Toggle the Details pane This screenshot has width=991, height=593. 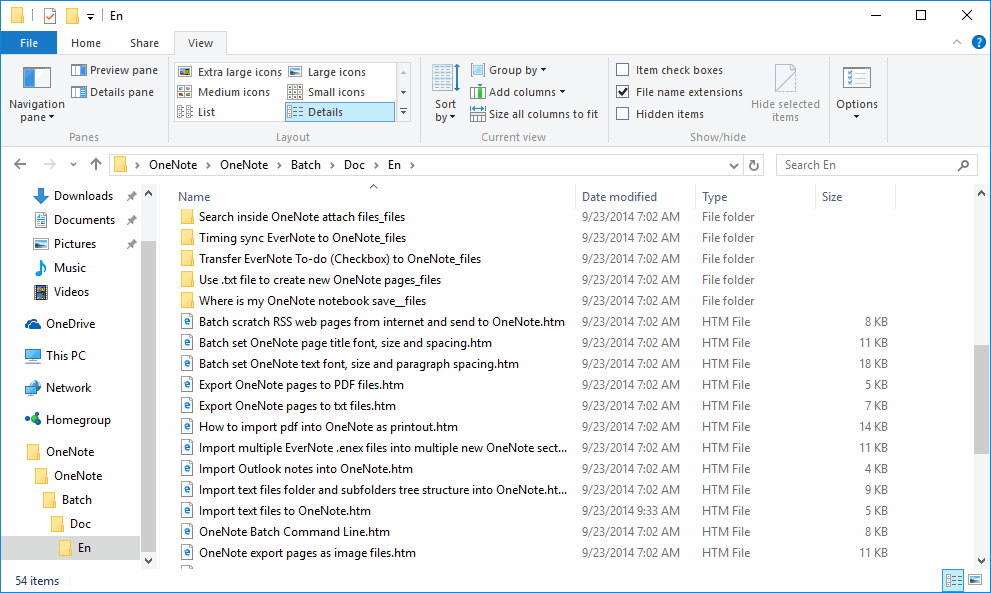coord(112,92)
